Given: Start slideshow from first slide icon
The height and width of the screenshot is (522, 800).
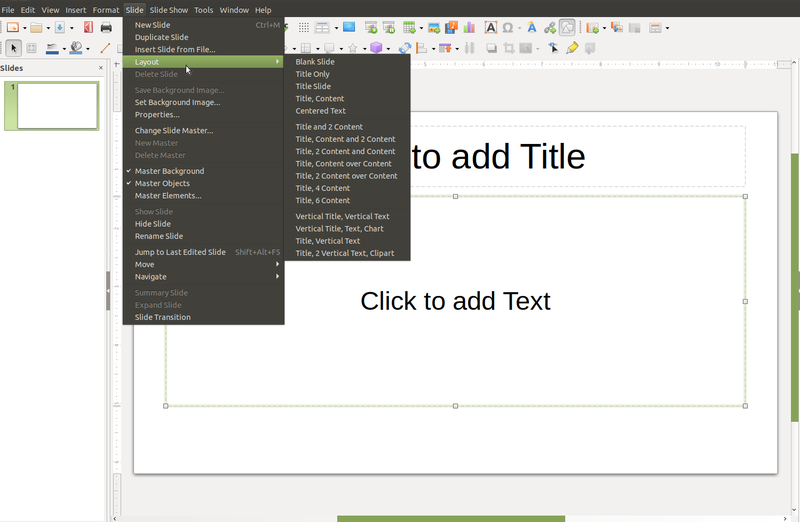Looking at the screenshot, I should [371, 28].
